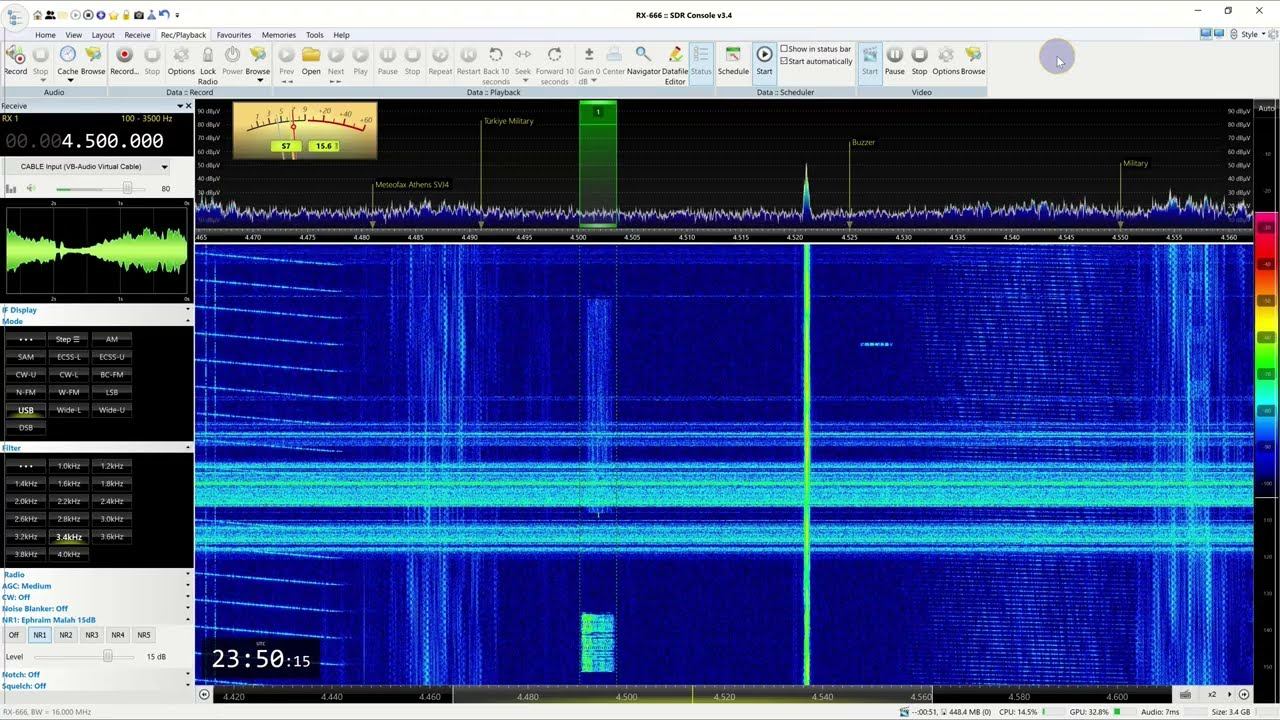1280x720 pixels.
Task: Expand the AGC: Medium section
Action: (188, 586)
